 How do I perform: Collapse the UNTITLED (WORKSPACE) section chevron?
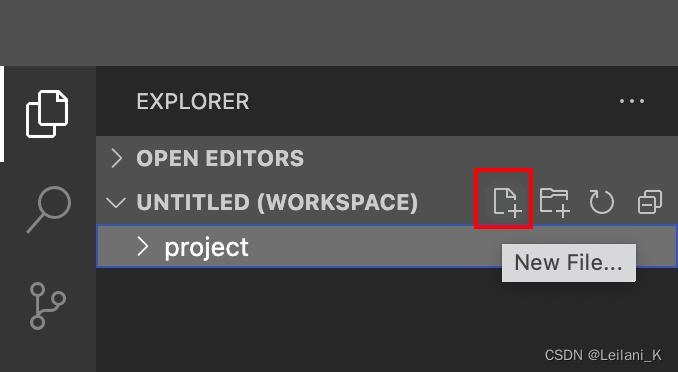[x=116, y=202]
